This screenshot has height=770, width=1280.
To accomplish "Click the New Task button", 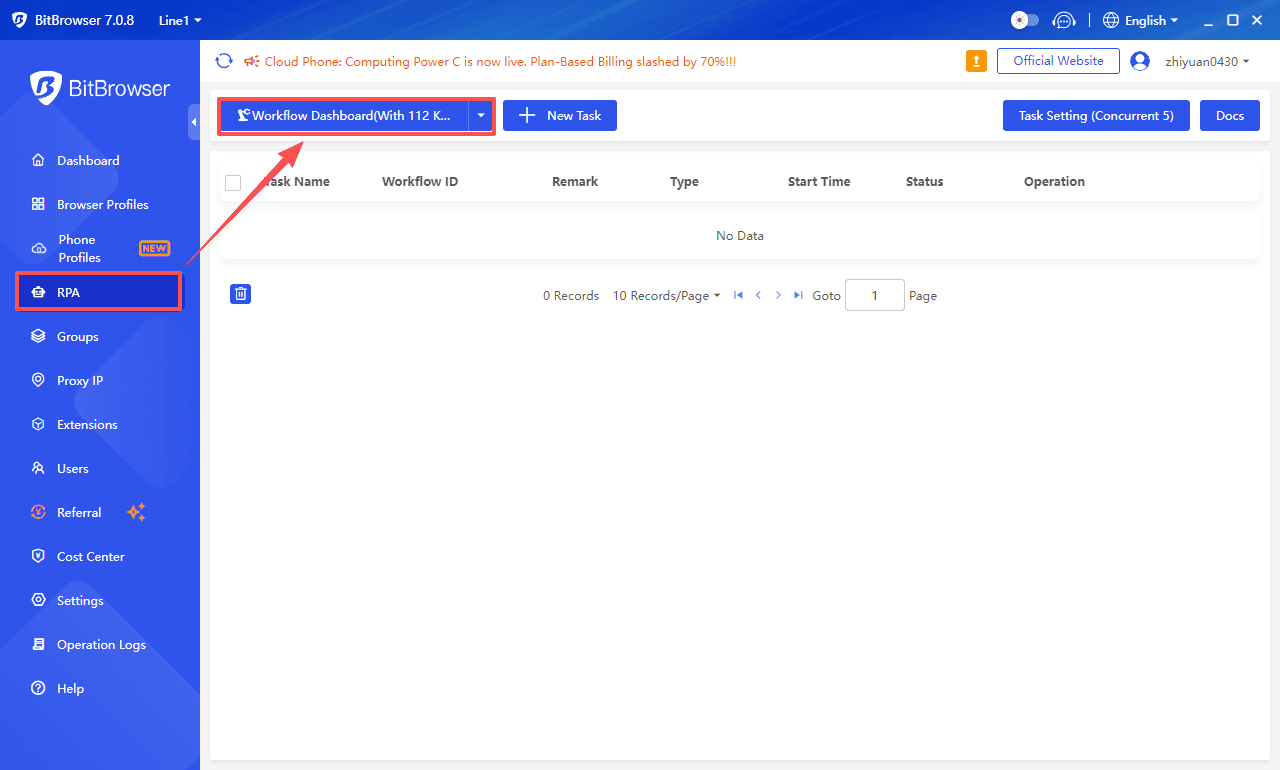I will (560, 116).
